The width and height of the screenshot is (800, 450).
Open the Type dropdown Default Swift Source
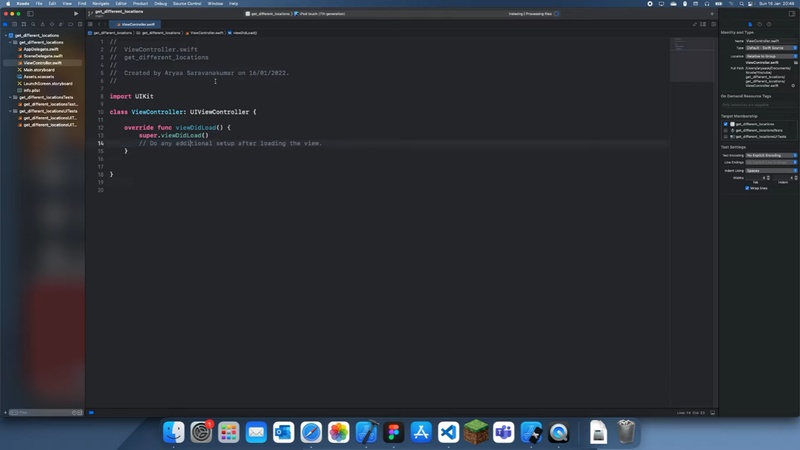pos(771,47)
